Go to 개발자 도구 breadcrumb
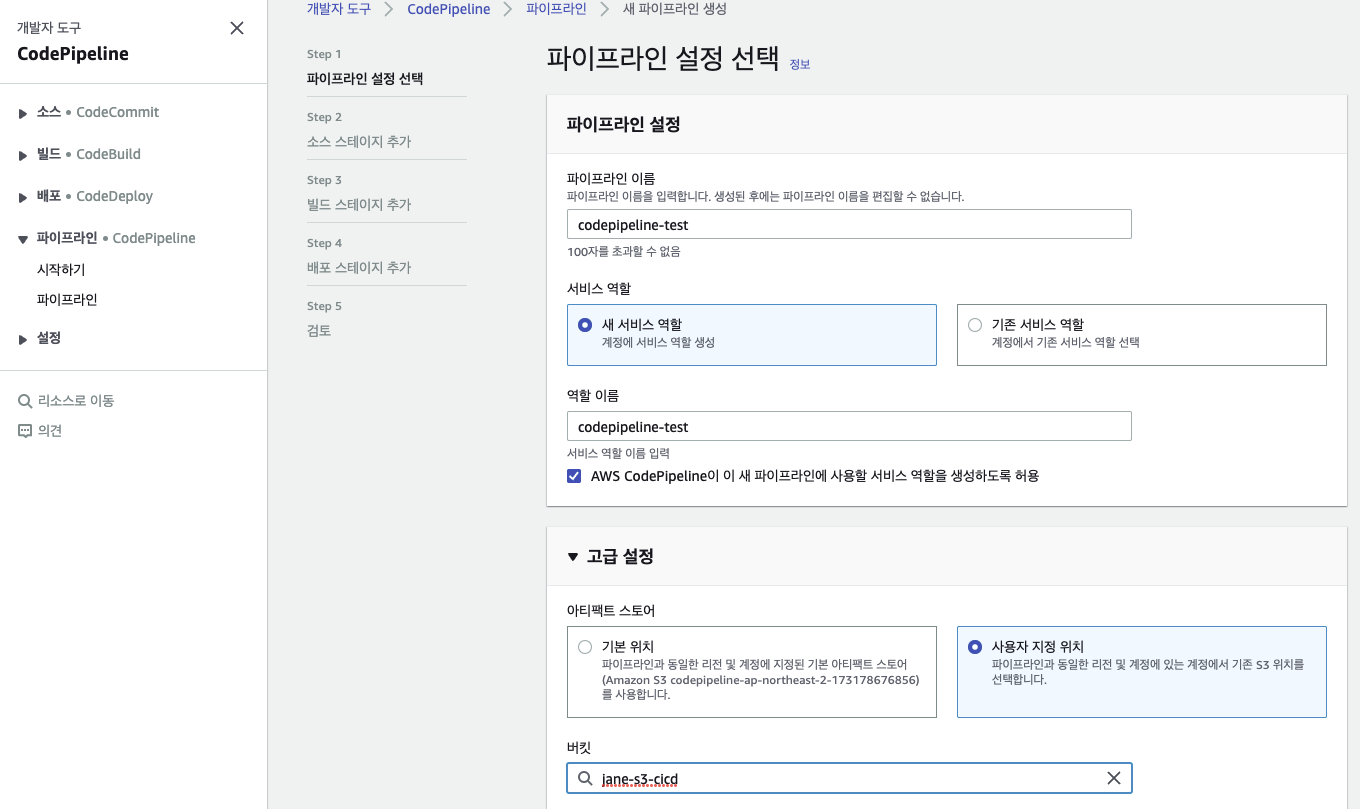The image size is (1360, 809). tap(339, 8)
